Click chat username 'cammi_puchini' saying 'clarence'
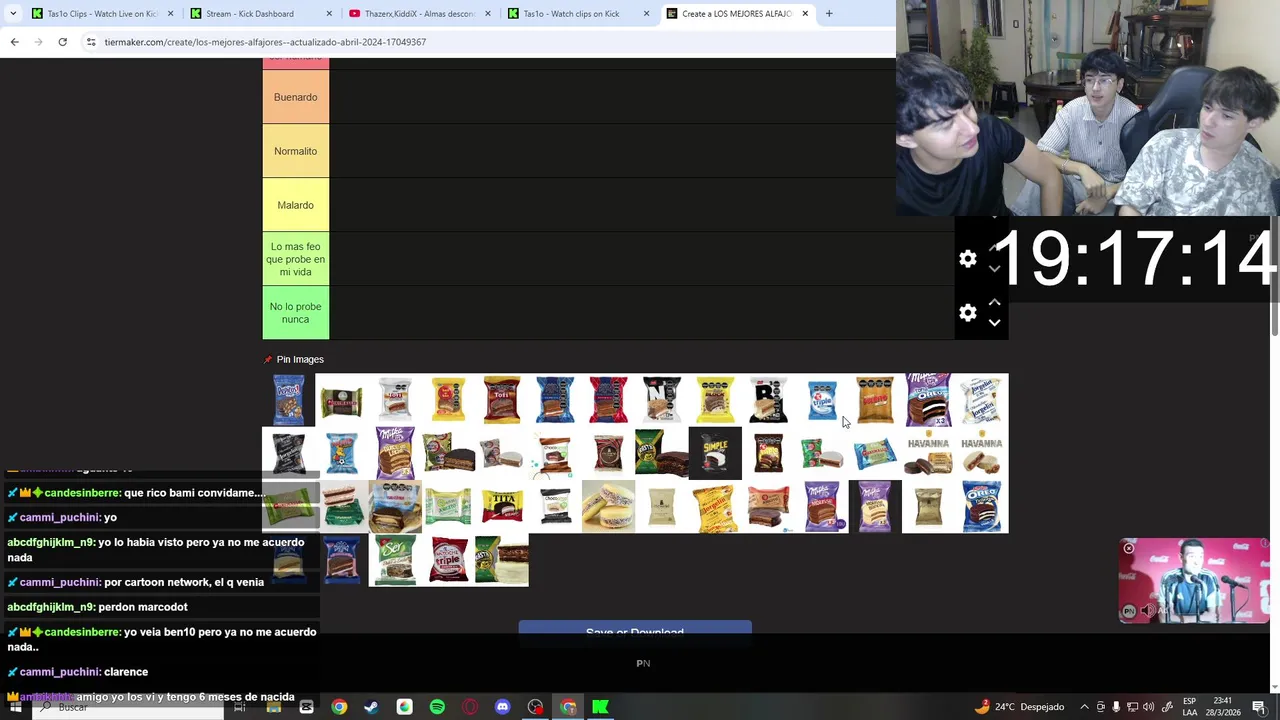 pyautogui.click(x=60, y=672)
